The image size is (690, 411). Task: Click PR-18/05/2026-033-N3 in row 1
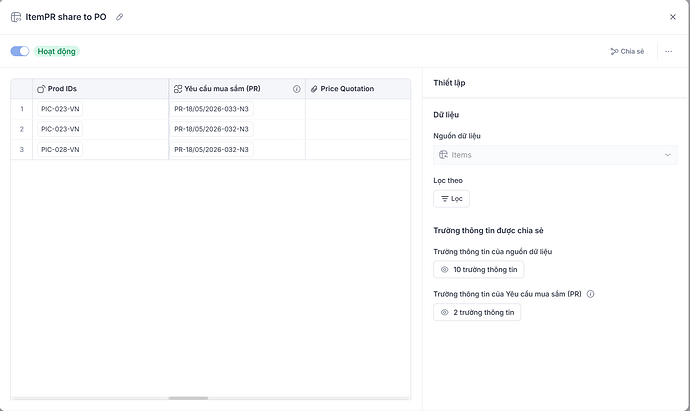211,109
